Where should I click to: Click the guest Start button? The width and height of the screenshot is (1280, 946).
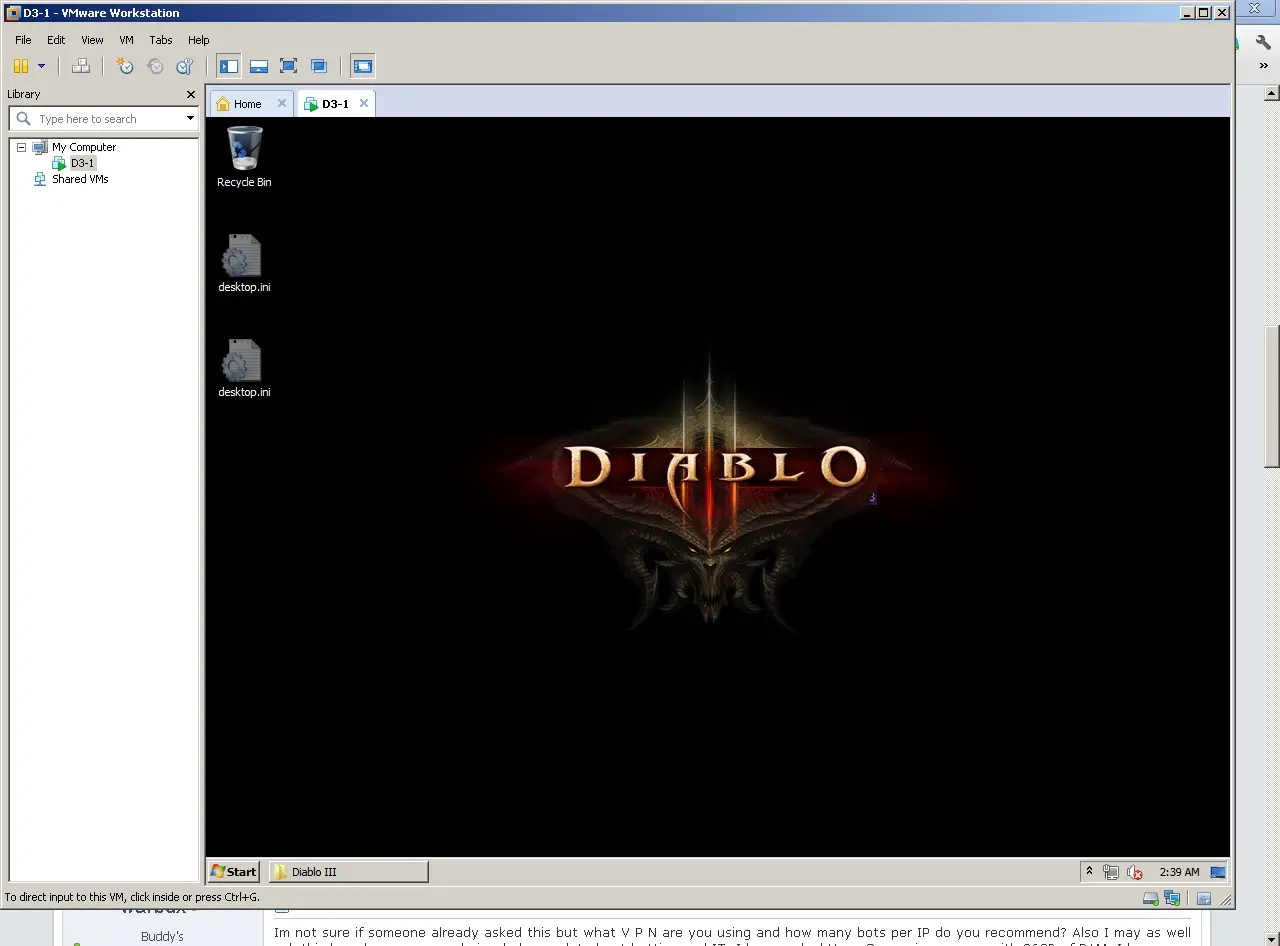coord(233,872)
